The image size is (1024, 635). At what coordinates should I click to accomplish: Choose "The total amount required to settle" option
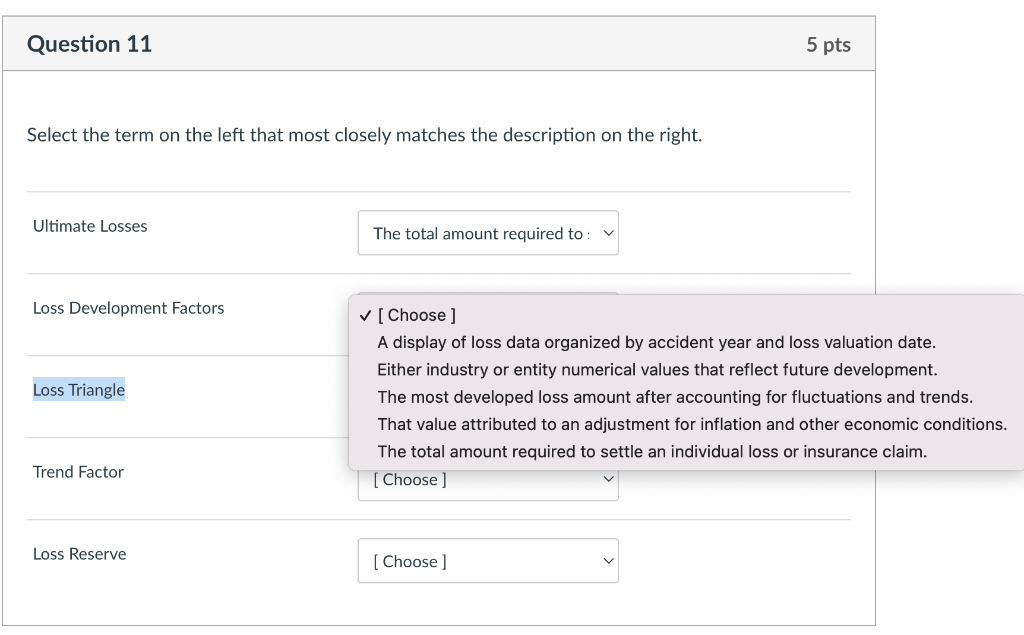click(x=652, y=451)
